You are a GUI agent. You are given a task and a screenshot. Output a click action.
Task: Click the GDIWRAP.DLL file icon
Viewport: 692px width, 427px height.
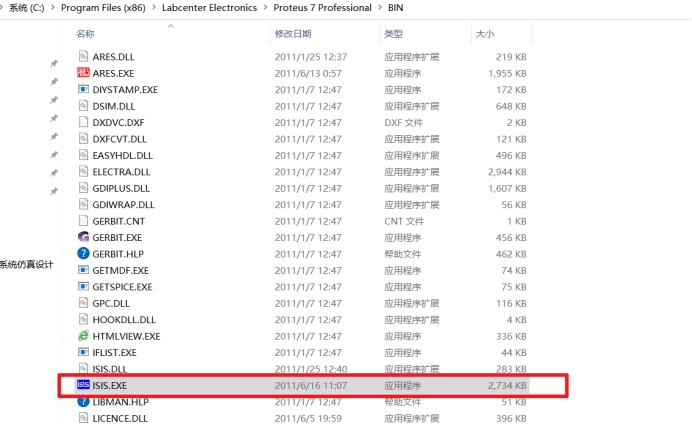coord(83,204)
